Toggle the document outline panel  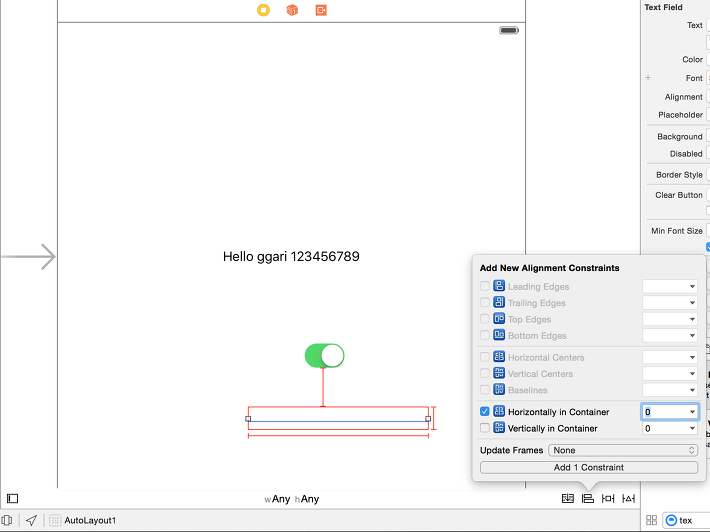13,498
